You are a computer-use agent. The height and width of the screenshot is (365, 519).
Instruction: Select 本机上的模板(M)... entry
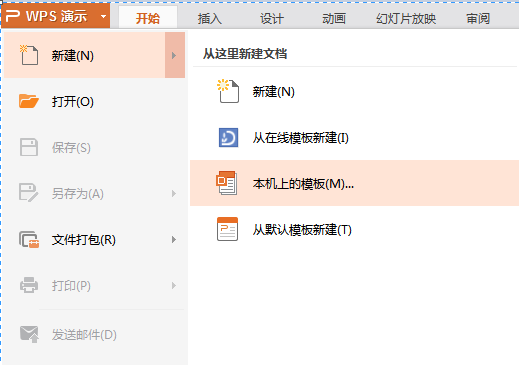click(x=354, y=183)
